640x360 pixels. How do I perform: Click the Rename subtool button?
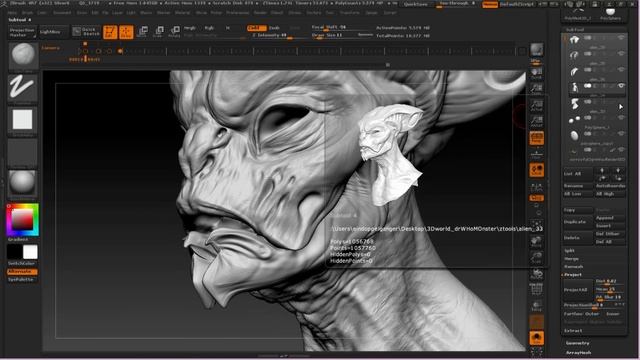tap(578, 186)
